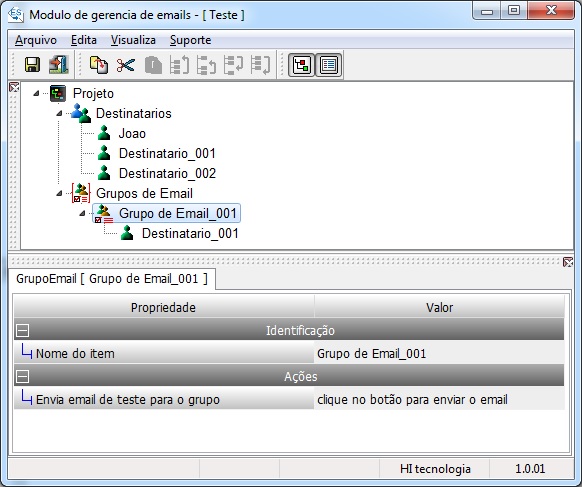Edit the Nome do item value field
Screen dimensions: 582x487
coord(439,353)
